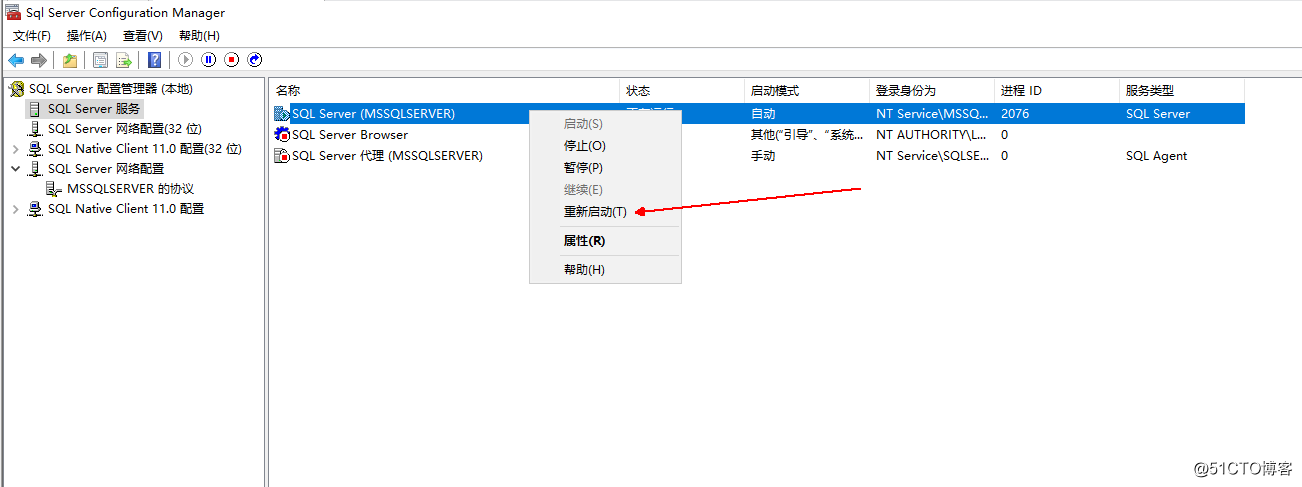Select the SQL Server 代理 (MSSQLSERVER) row name

[387, 156]
